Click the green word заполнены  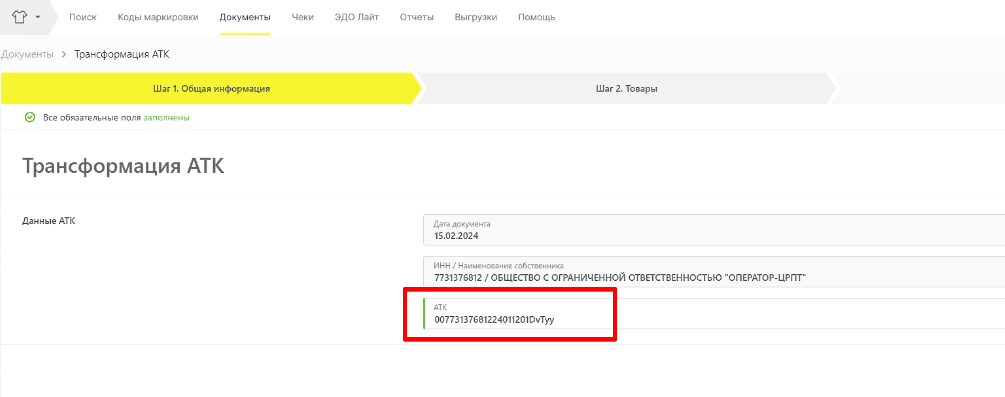166,118
